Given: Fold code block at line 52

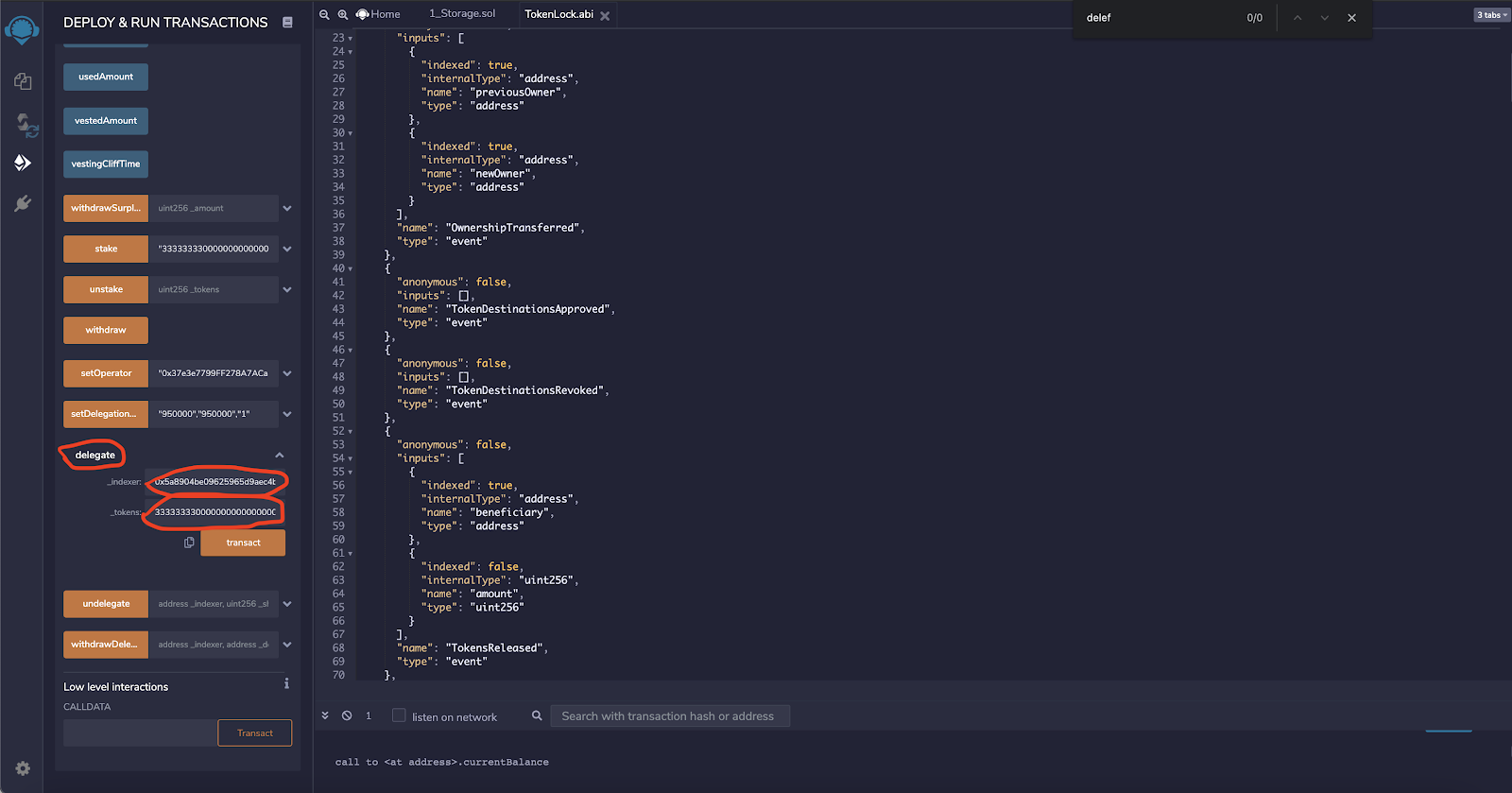Looking at the screenshot, I should [x=351, y=432].
